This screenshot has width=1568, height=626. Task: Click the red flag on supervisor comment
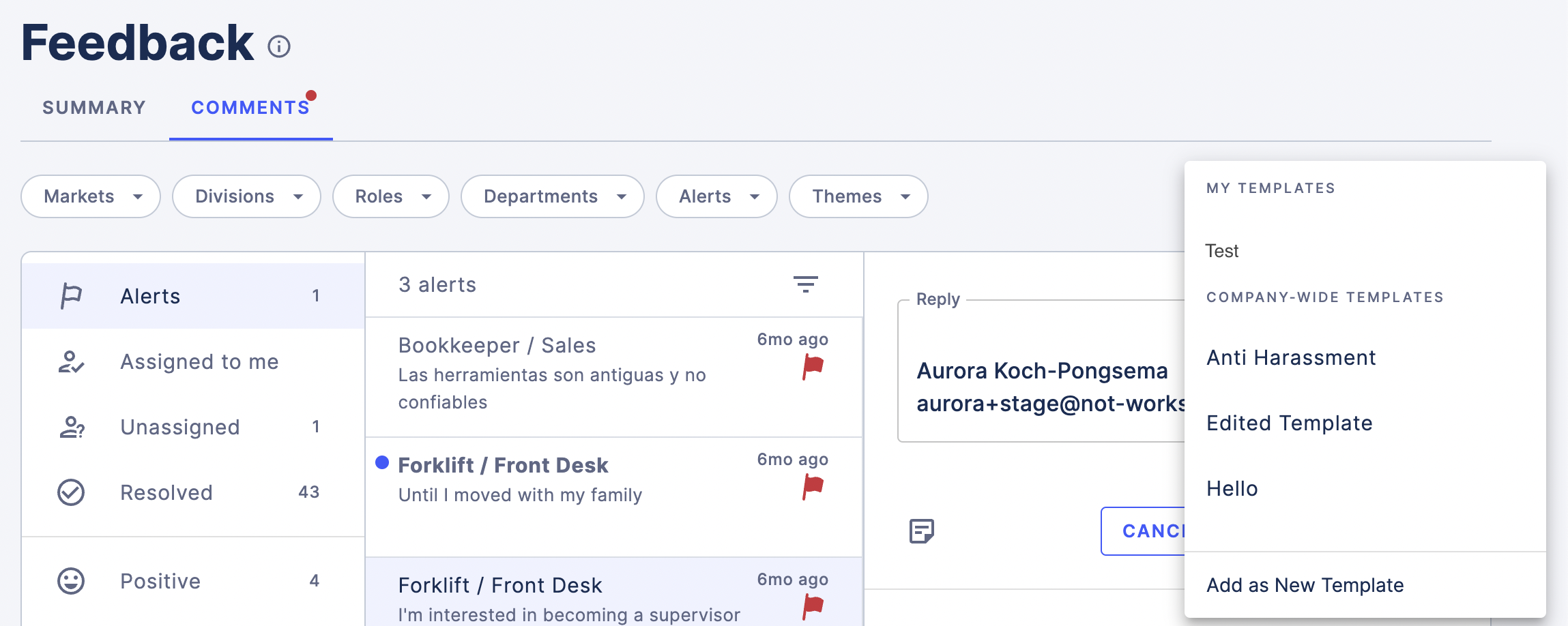813,606
